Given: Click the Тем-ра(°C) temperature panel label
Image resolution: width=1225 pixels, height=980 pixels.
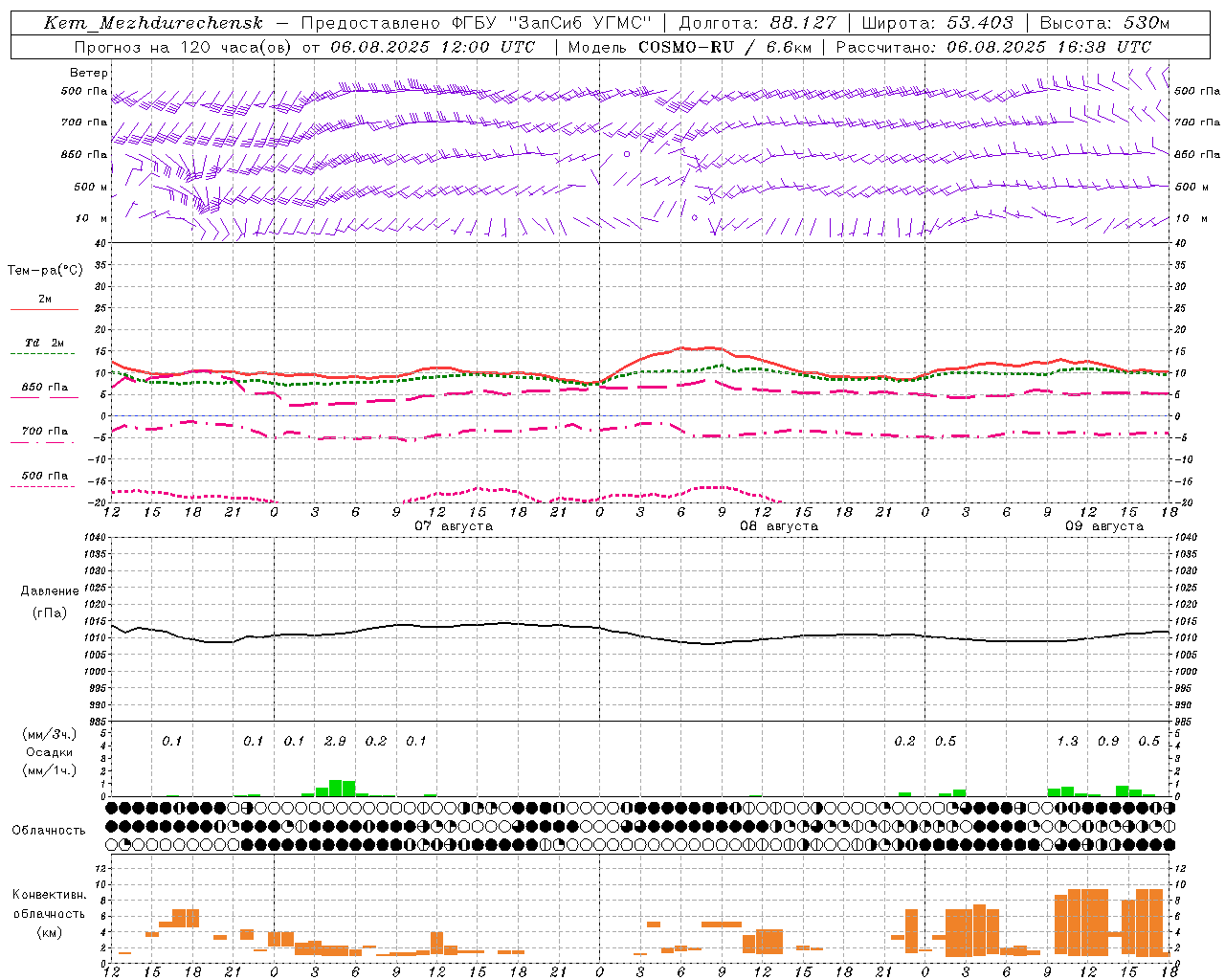Looking at the screenshot, I should 45,271.
